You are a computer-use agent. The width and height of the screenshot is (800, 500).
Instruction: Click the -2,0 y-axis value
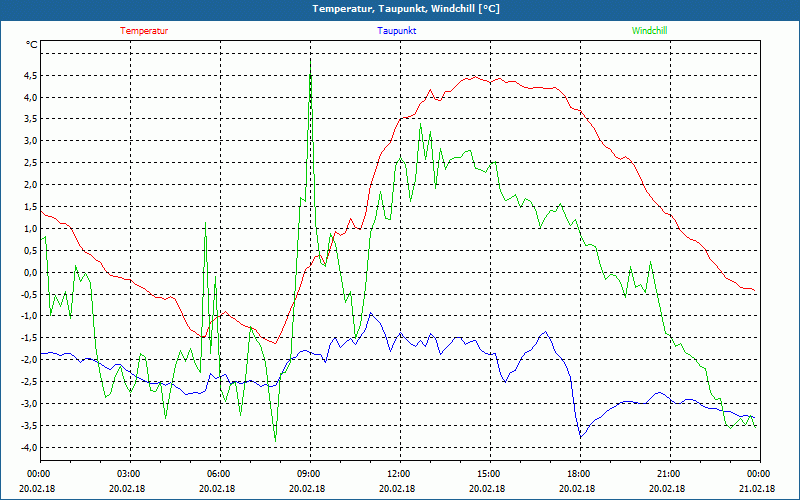click(x=29, y=360)
